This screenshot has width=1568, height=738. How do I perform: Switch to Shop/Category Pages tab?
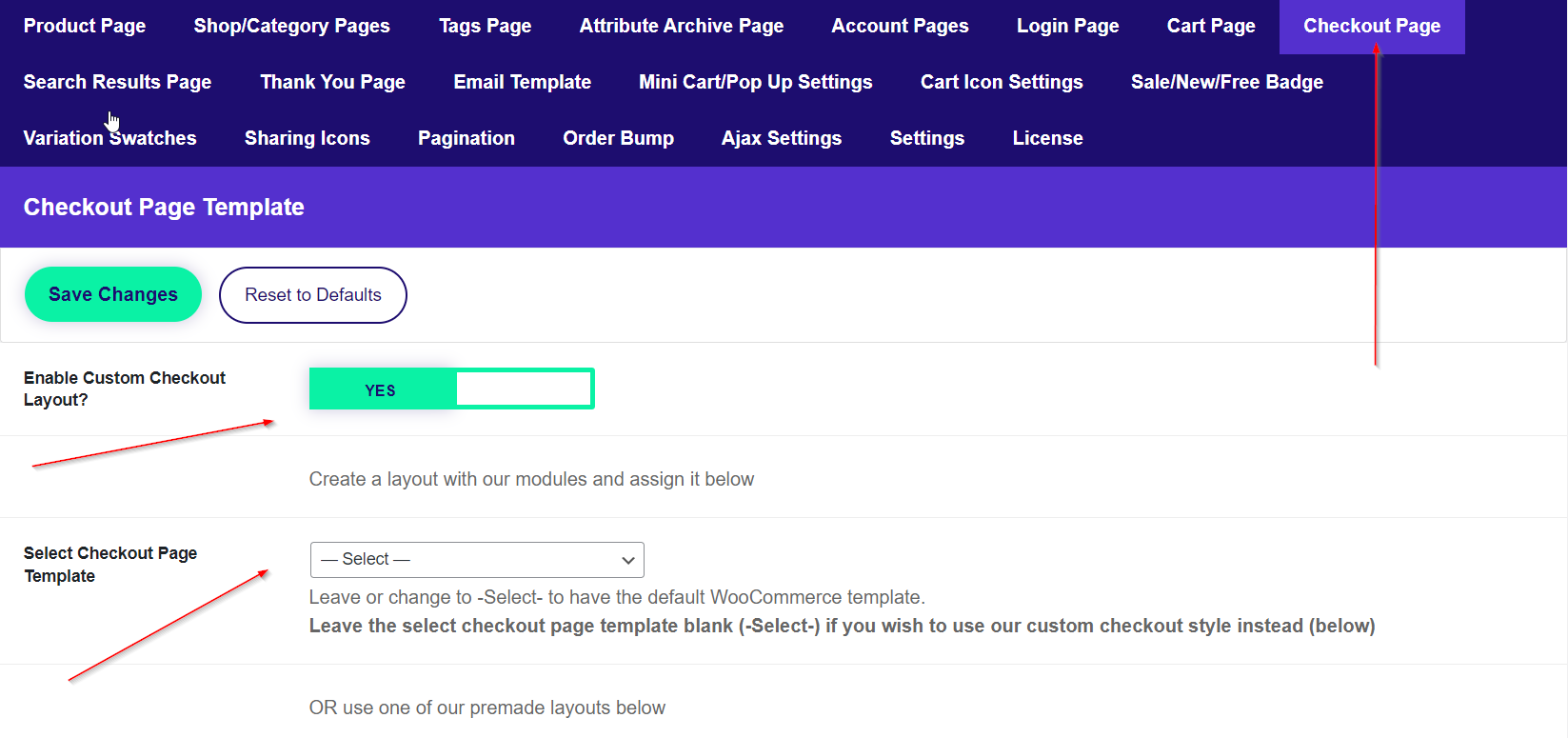point(291,27)
